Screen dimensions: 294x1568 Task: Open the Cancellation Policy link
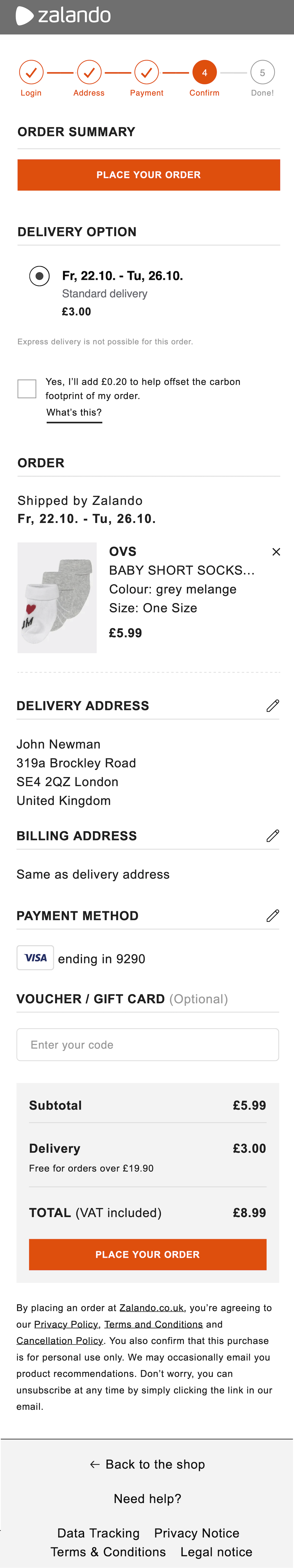[x=60, y=1340]
